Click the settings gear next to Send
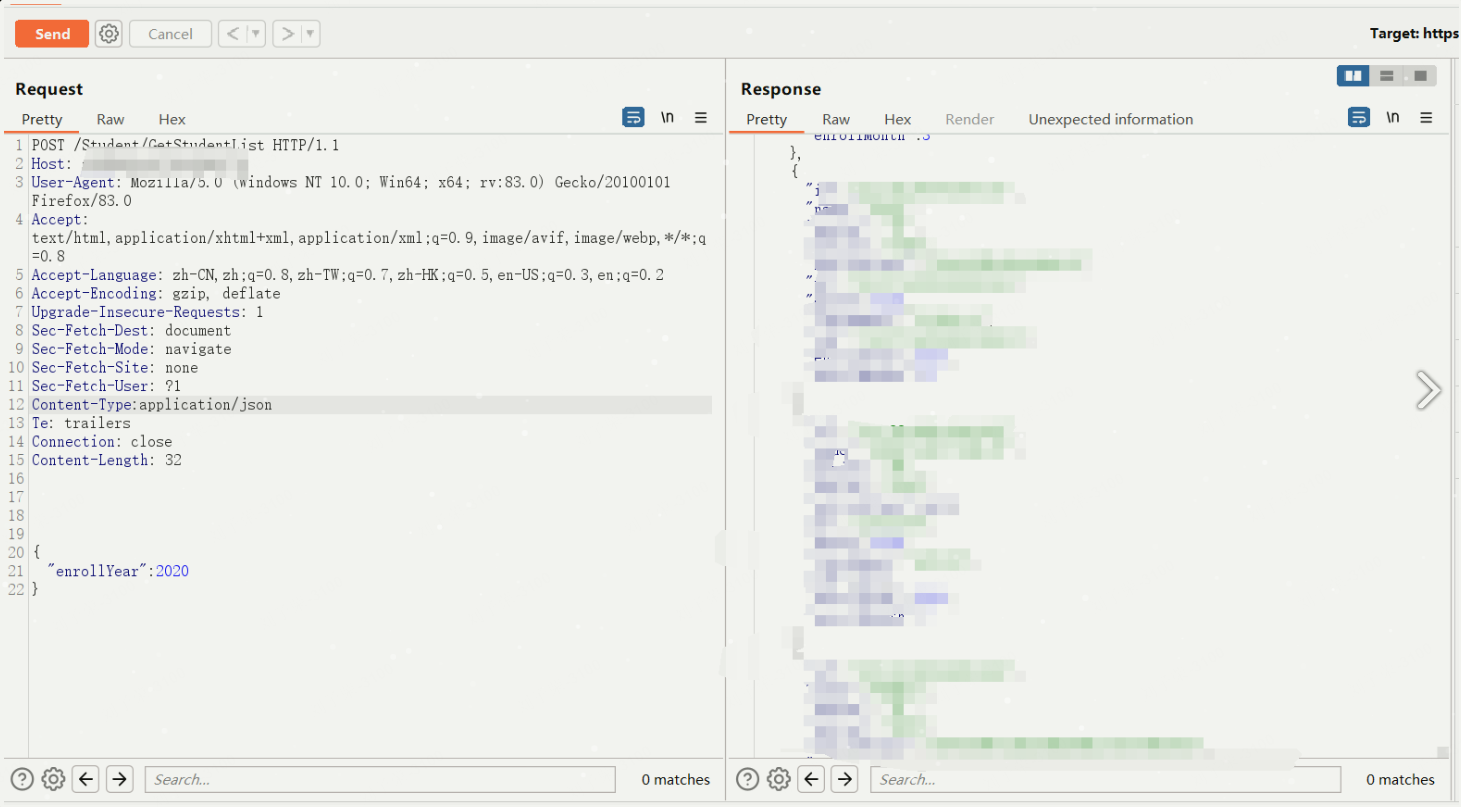The height and width of the screenshot is (807, 1461). (x=108, y=34)
